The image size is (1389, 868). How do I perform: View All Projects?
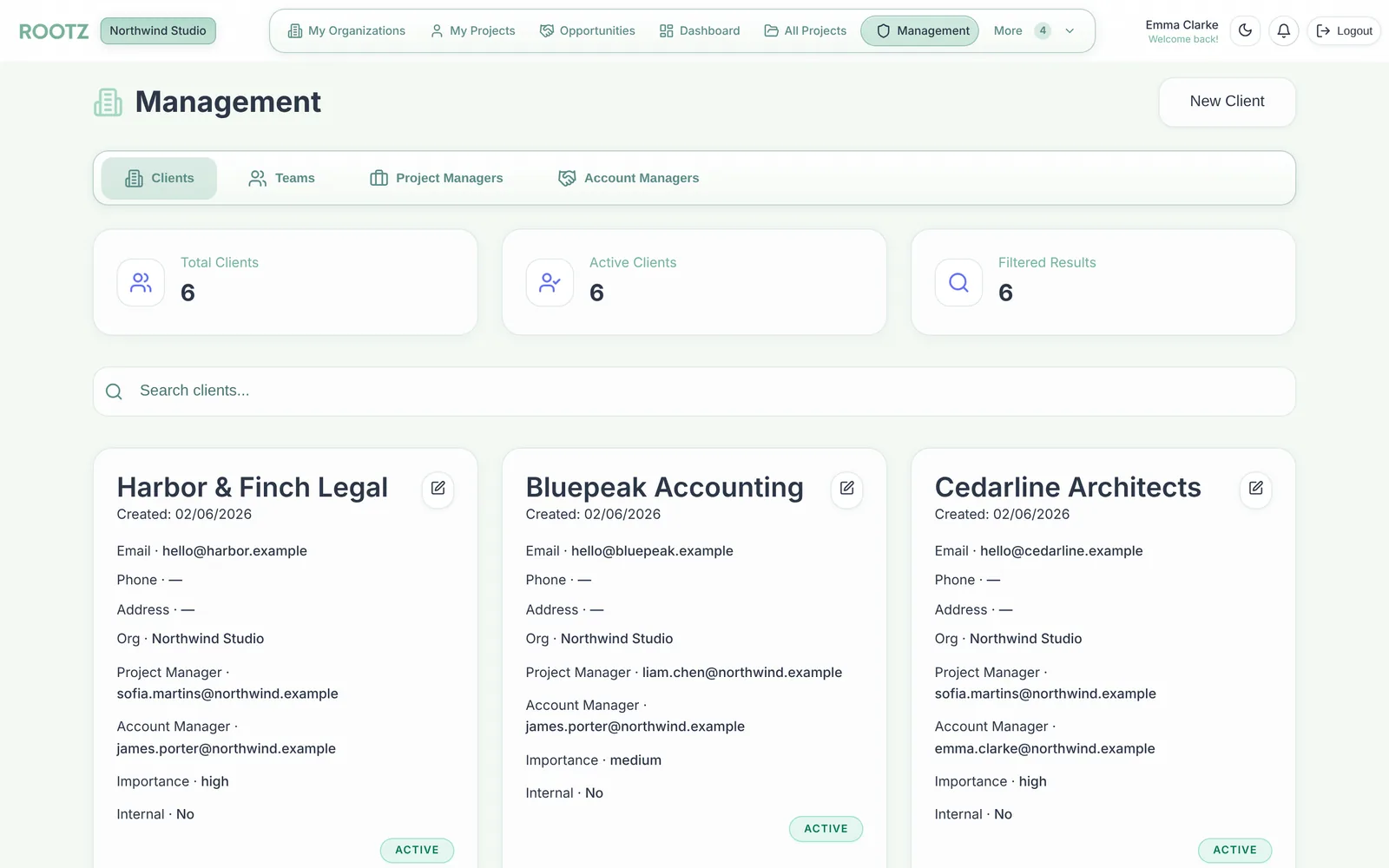[806, 30]
